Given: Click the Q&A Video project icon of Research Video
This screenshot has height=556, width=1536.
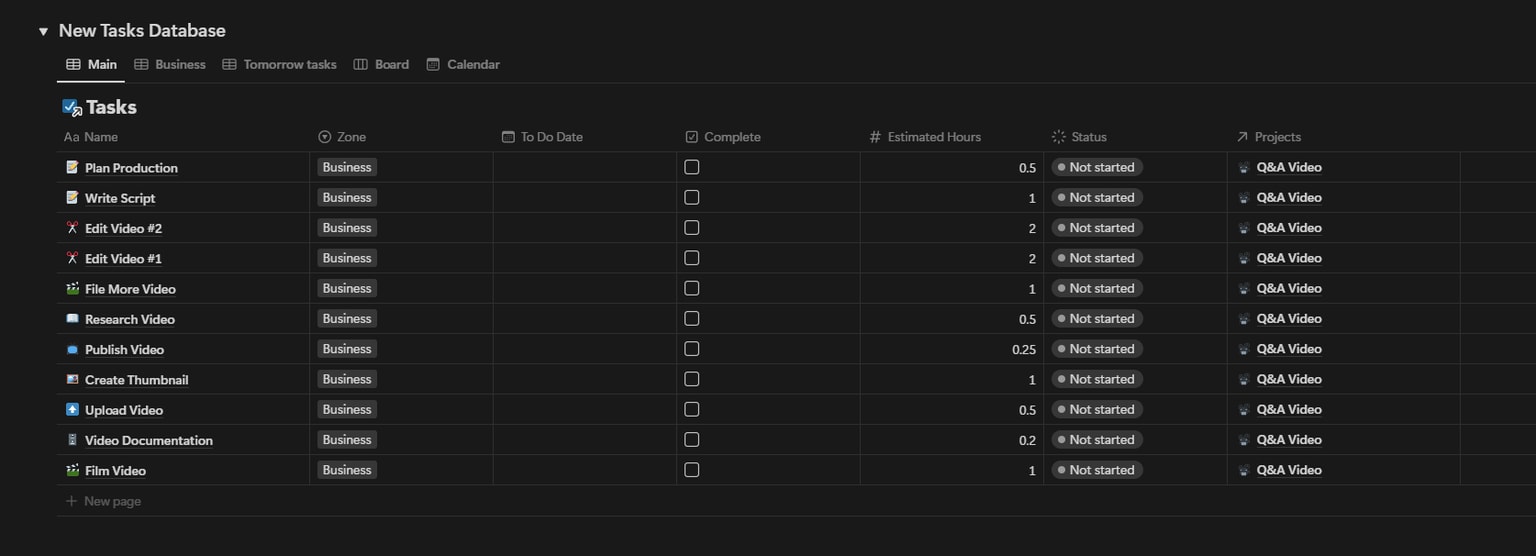Looking at the screenshot, I should pyautogui.click(x=1244, y=318).
